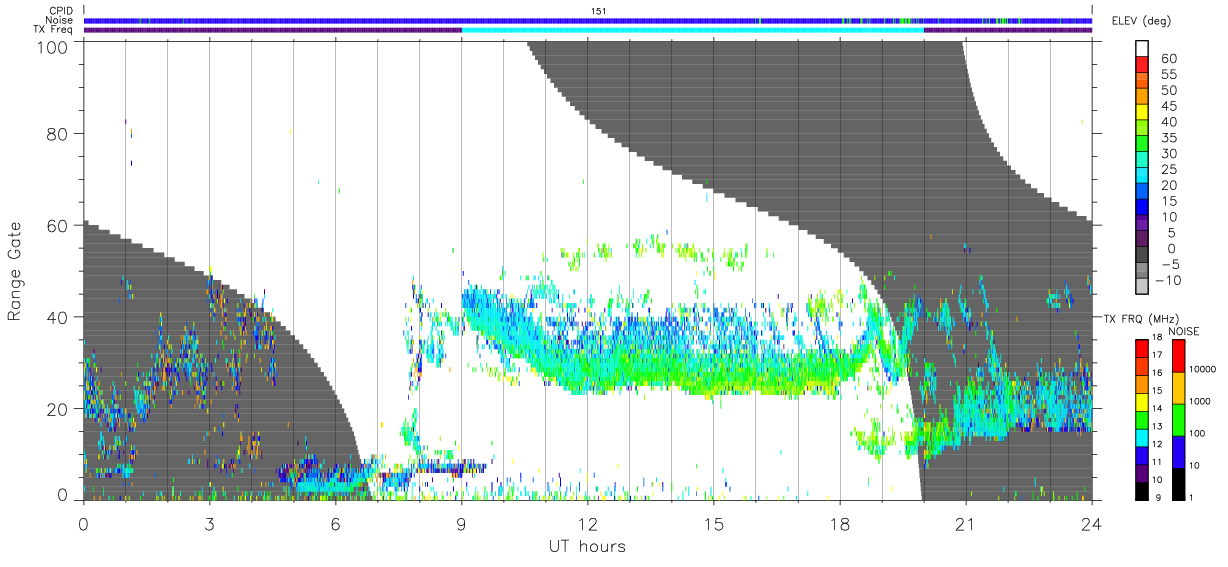Select the 40 tick on the Range Gate axis
The image size is (1228, 567).
point(58,317)
